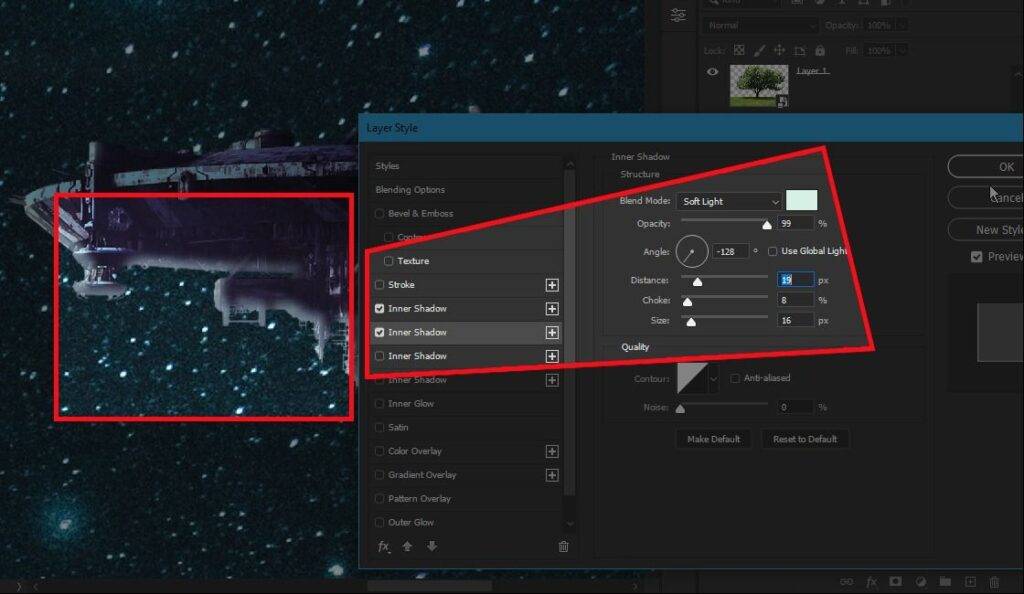This screenshot has height=594, width=1024.
Task: Add a Gradient Overlay using its plus icon
Action: pos(552,475)
